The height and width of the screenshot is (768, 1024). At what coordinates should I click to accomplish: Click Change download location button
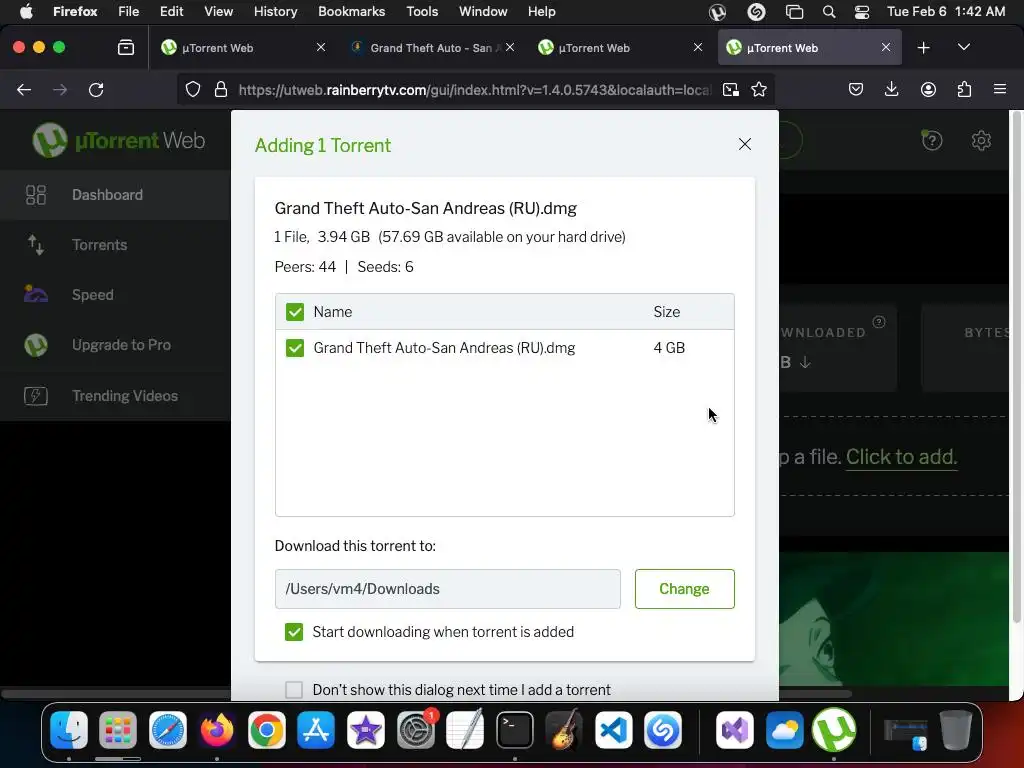pyautogui.click(x=684, y=589)
